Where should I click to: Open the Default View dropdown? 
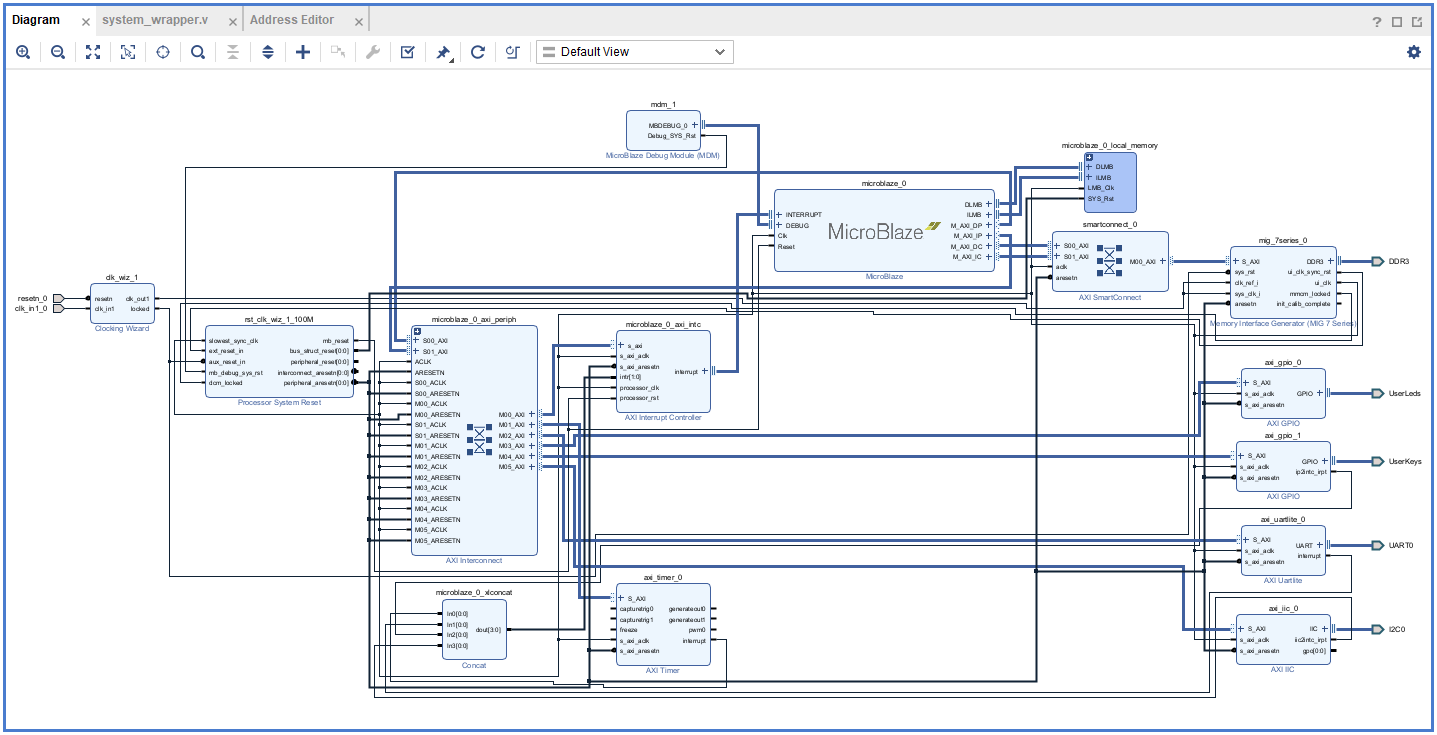click(x=635, y=52)
